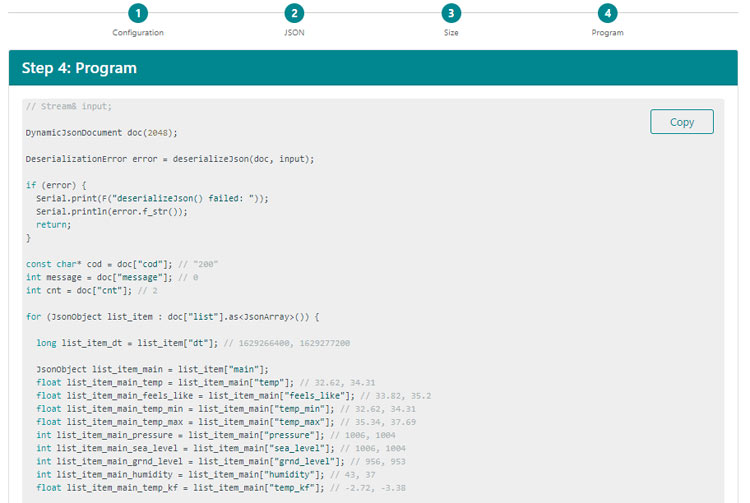Viewport: 750px width, 503px height.
Task: Click the list_item_main_grnd_level line
Action: click(221, 461)
